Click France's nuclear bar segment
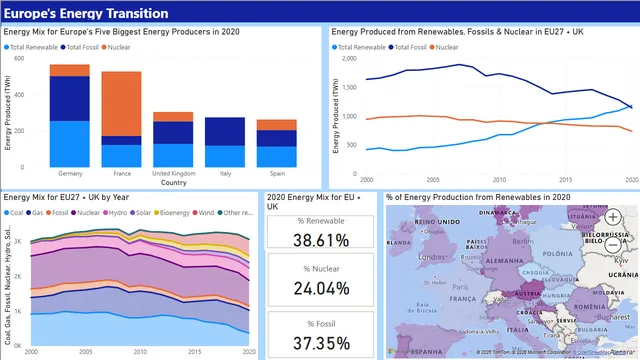This screenshot has width=640, height=360. 121,104
